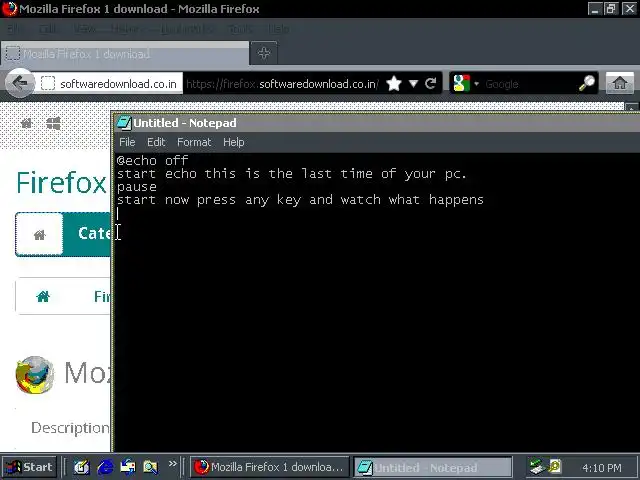640x480 pixels.
Task: Click the teal breadcrumb home icon
Action: (x=43, y=296)
